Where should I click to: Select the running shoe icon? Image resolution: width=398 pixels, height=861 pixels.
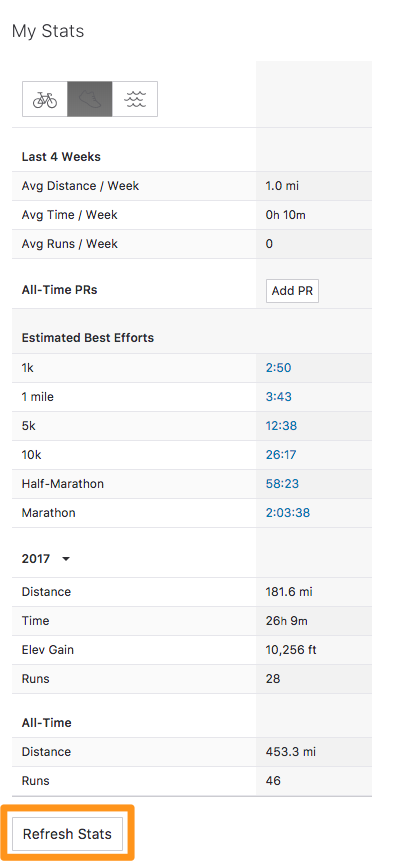tap(90, 99)
